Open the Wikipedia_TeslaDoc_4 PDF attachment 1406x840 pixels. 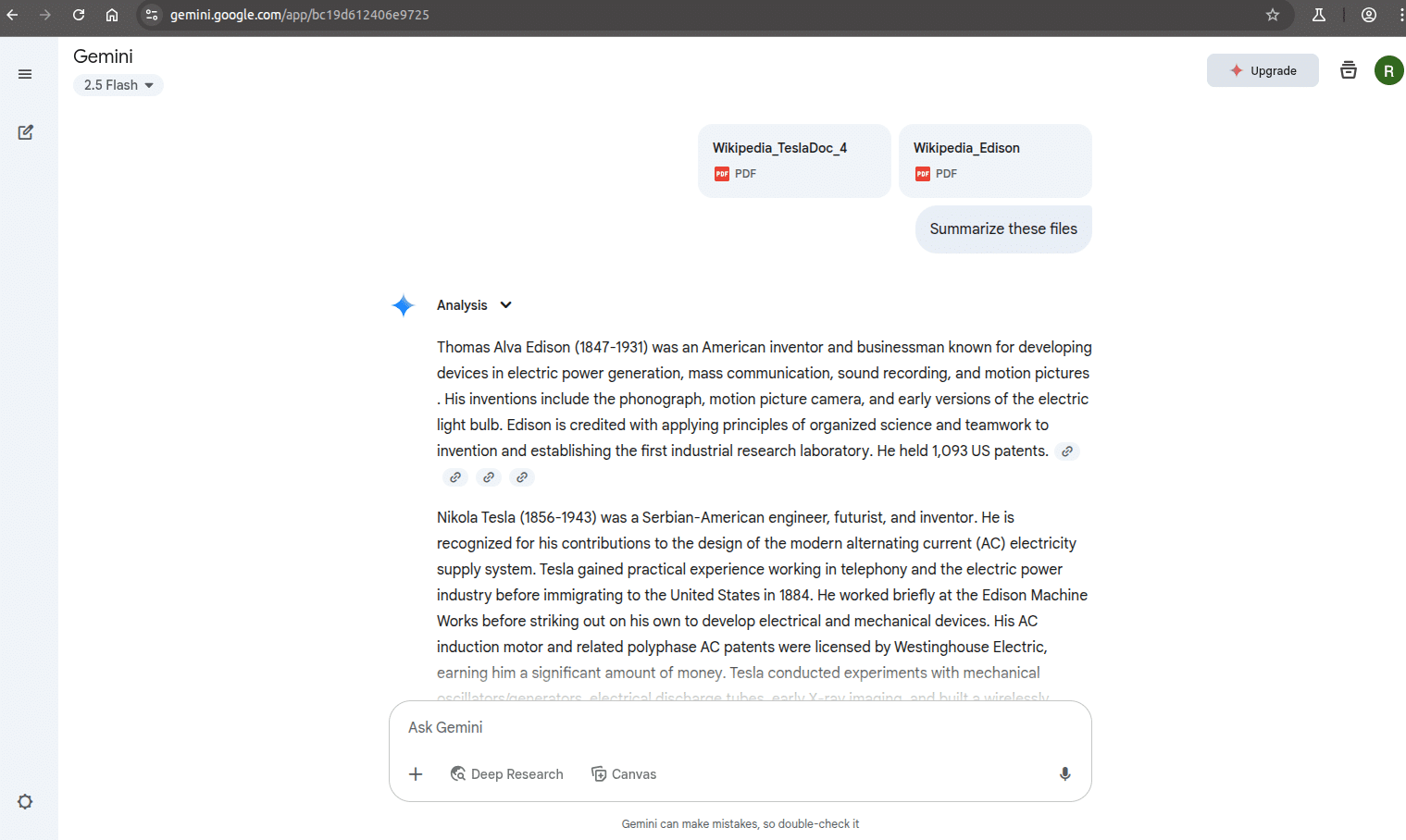tap(794, 160)
